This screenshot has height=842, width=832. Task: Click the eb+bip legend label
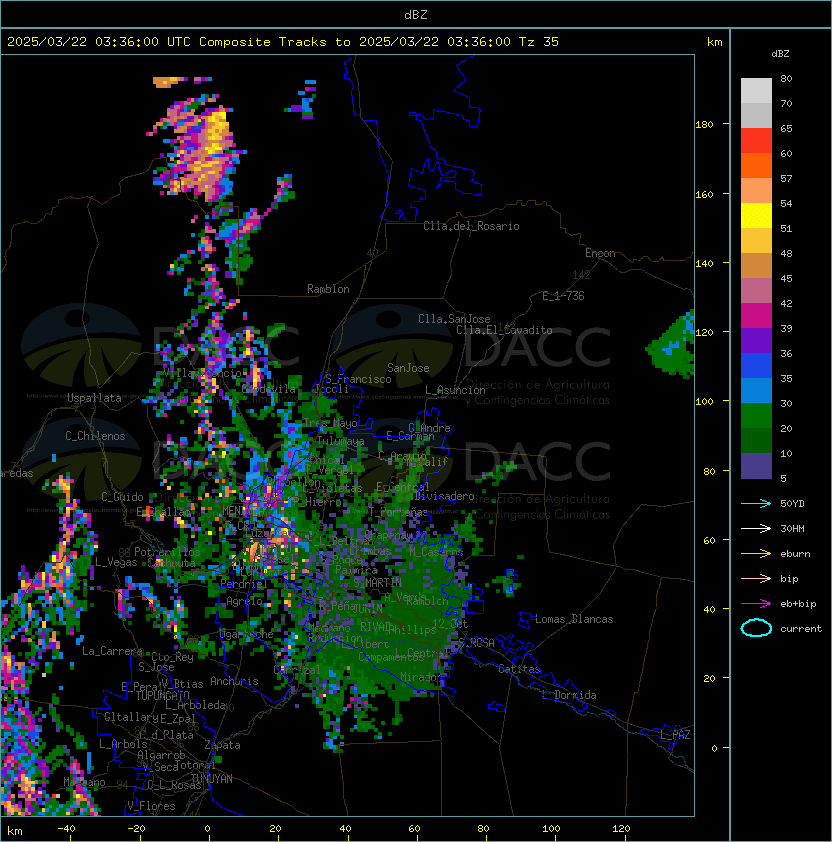(798, 604)
